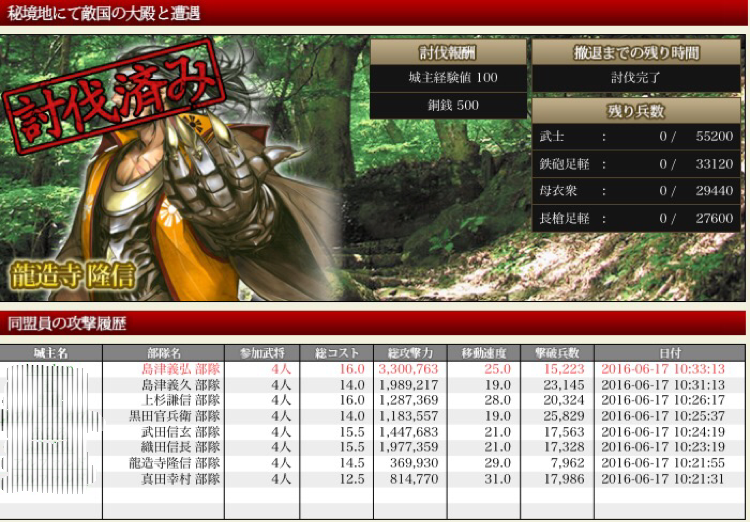
Task: Click the 城主名 column header
Action: 51,353
